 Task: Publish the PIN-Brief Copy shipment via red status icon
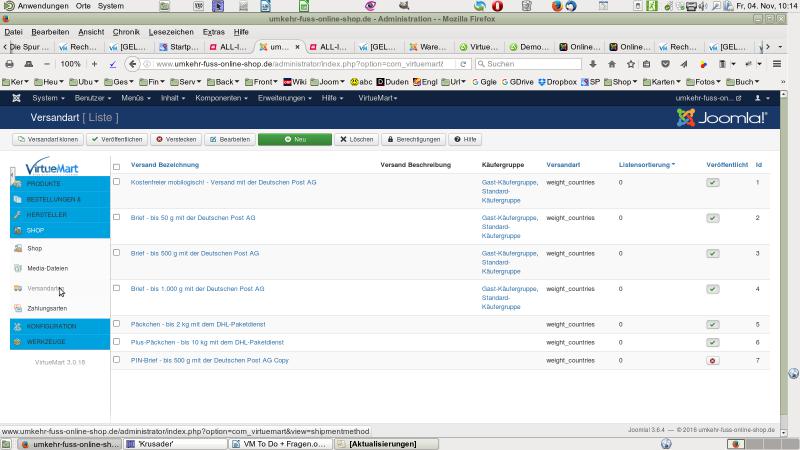712,360
